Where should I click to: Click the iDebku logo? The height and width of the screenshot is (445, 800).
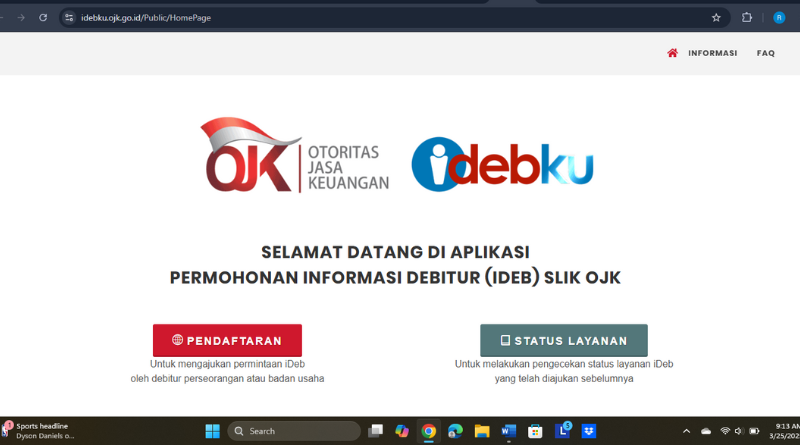[503, 164]
